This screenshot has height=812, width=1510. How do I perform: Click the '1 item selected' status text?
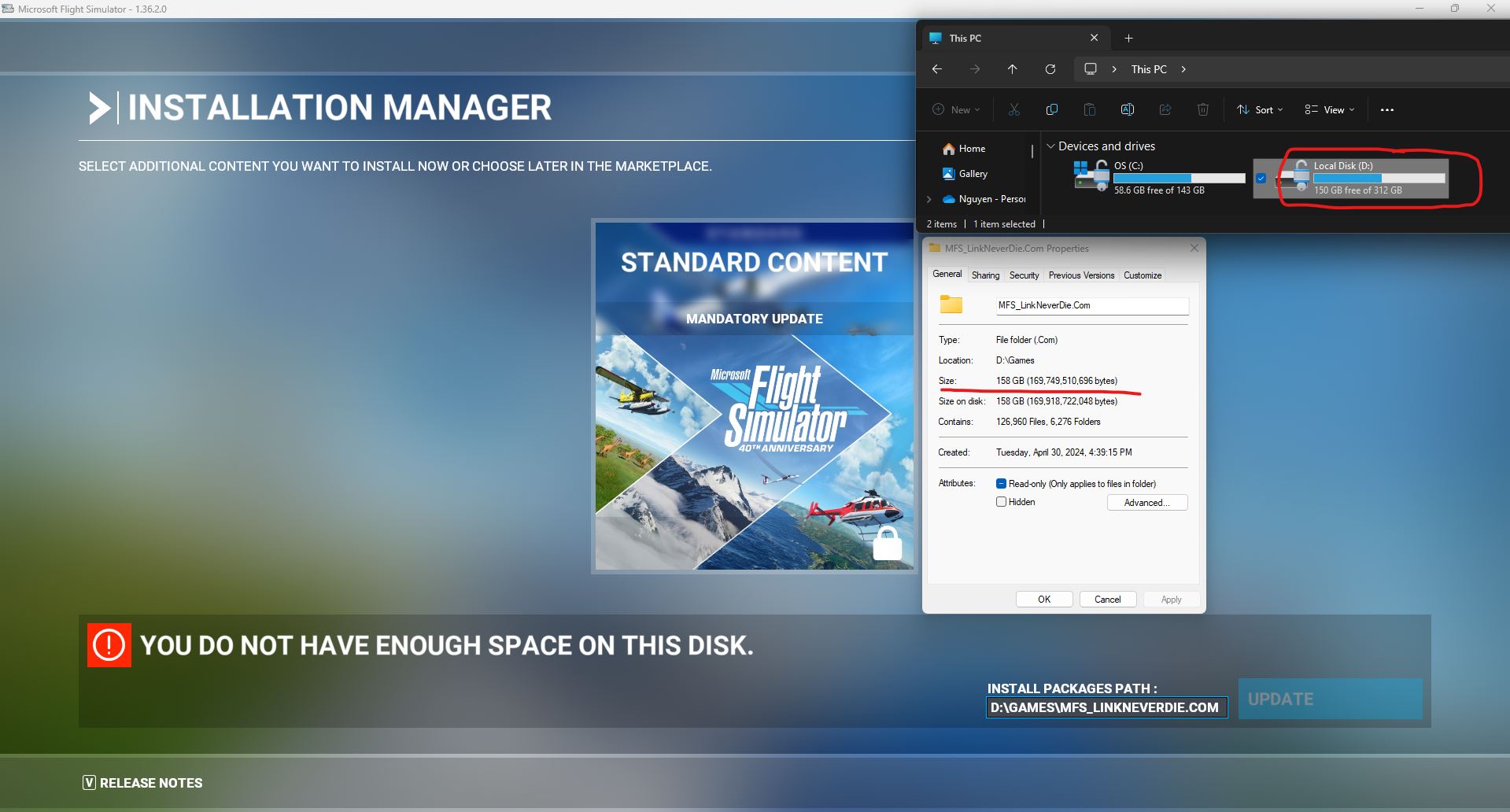pos(1004,224)
